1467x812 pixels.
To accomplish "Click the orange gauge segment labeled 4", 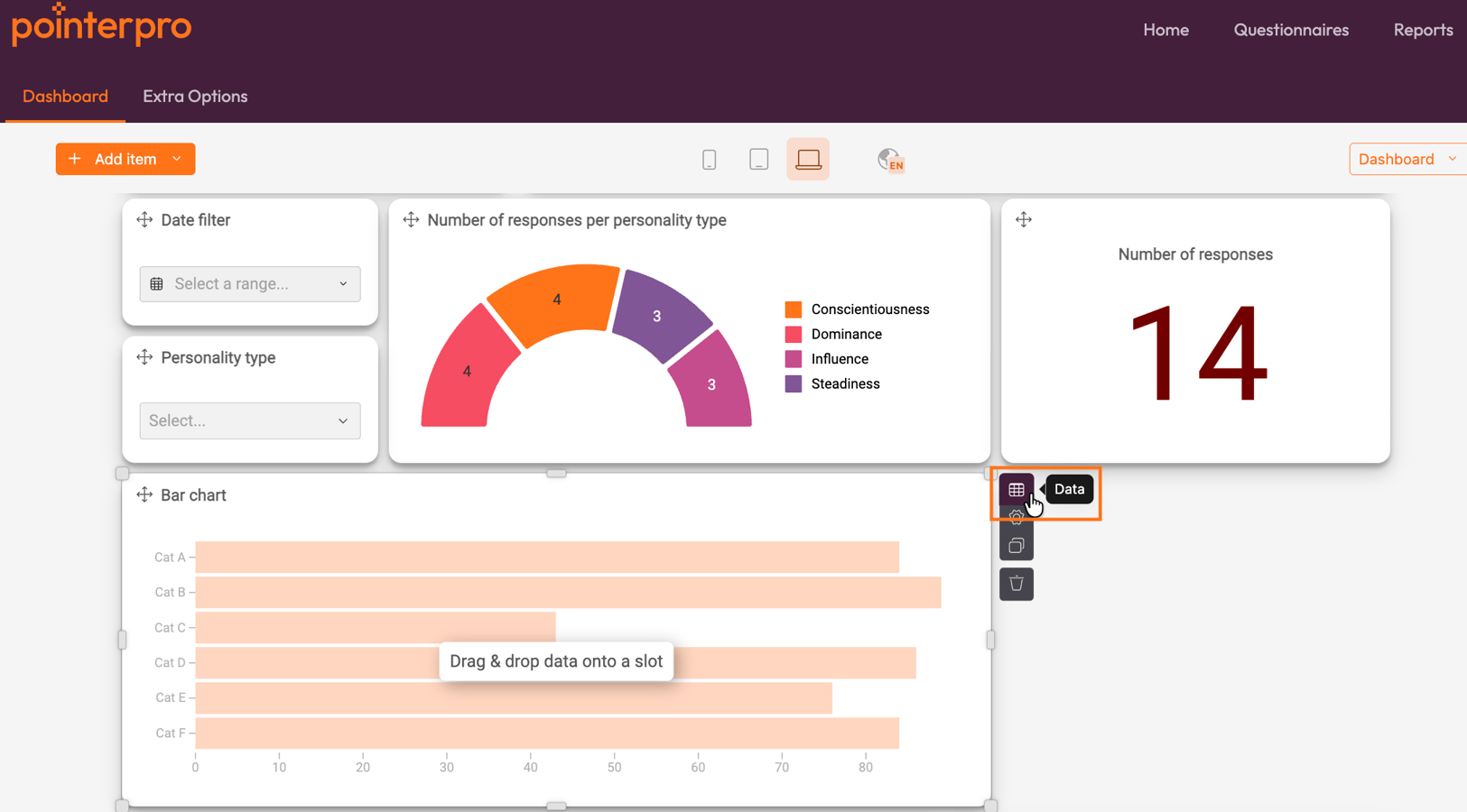I will pos(556,301).
